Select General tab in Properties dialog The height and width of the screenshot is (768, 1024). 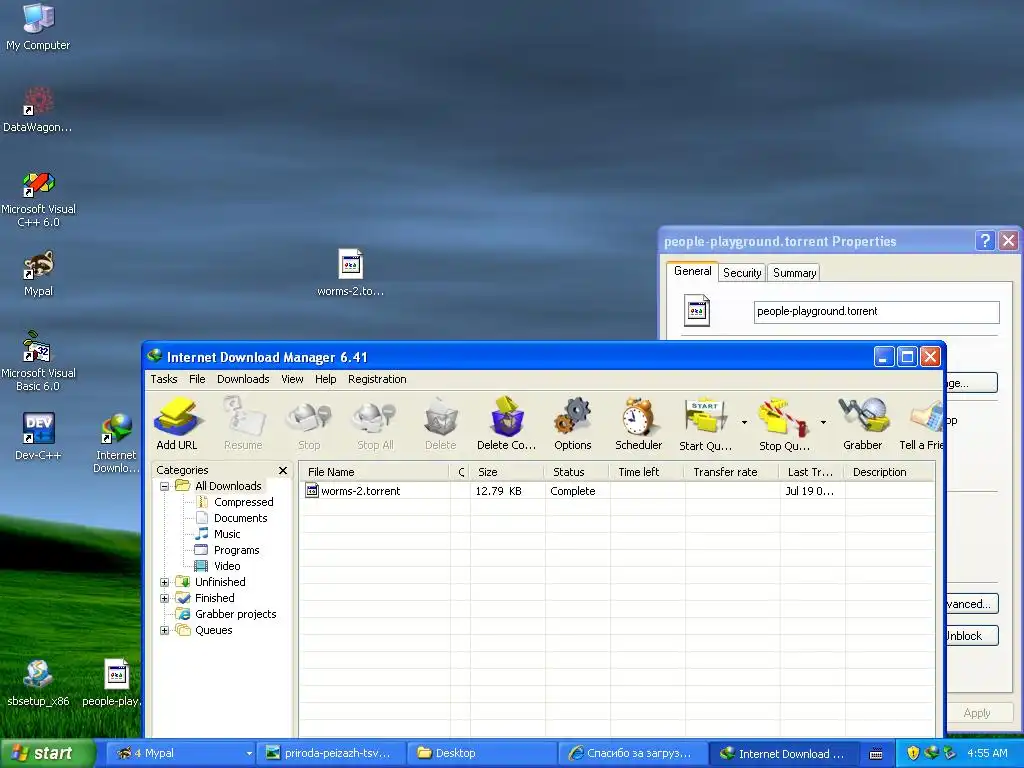coord(692,271)
